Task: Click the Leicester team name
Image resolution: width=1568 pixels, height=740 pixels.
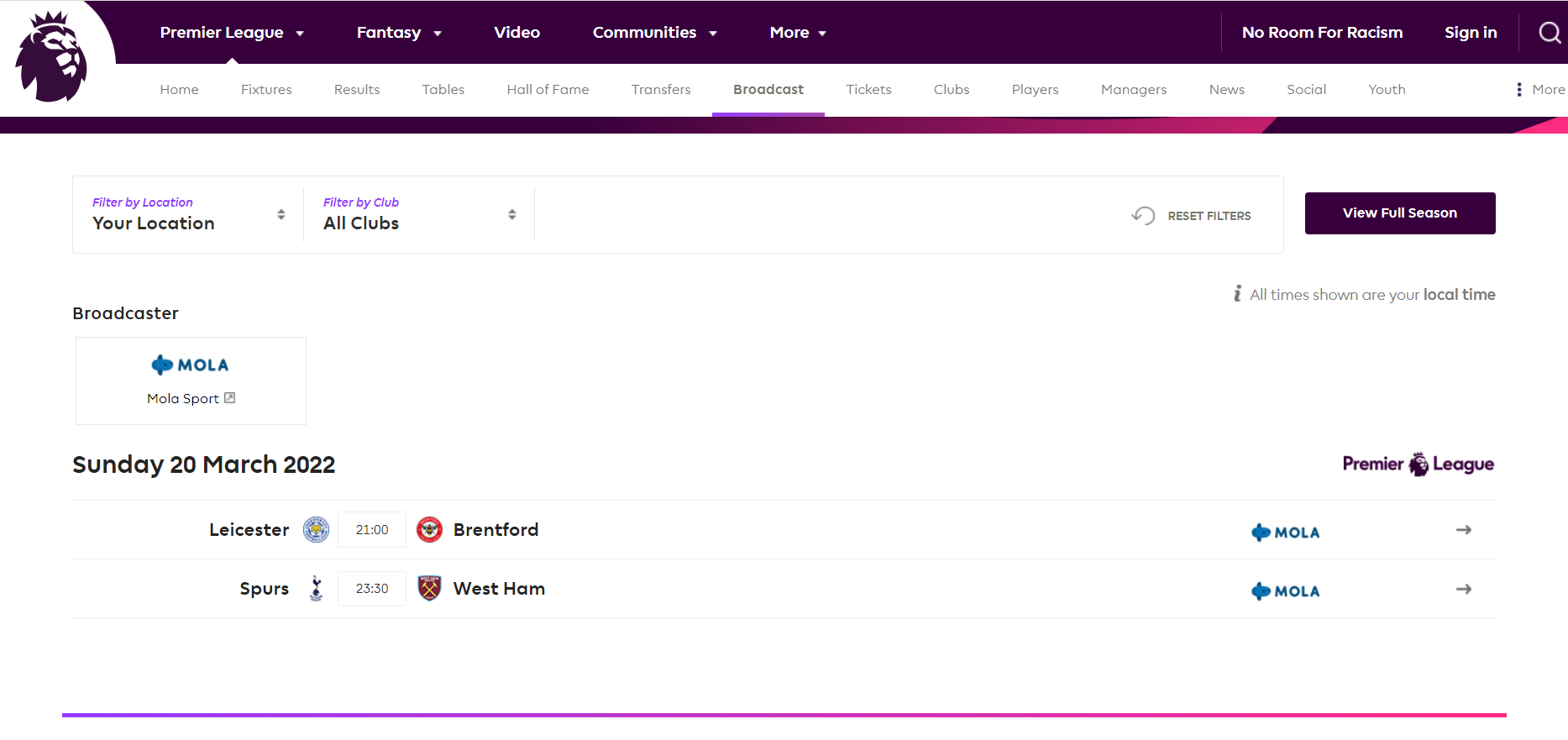Action: tap(249, 530)
